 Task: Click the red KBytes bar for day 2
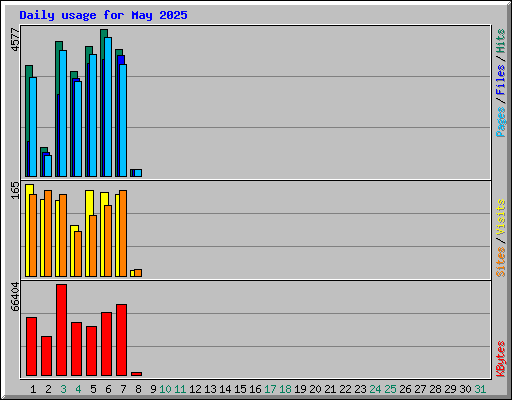tap(46, 356)
